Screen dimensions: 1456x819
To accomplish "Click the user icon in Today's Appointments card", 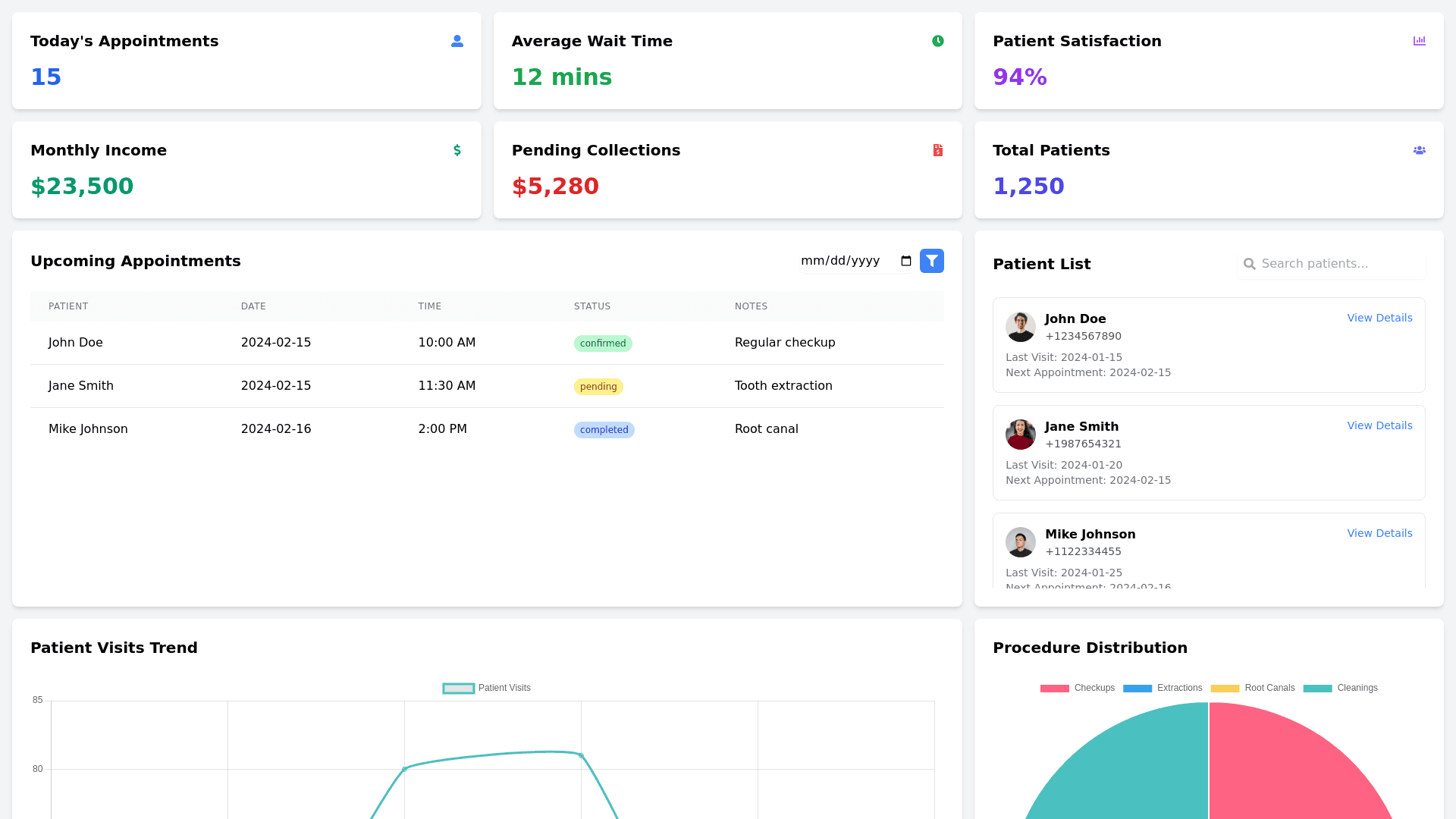I will 457,41.
